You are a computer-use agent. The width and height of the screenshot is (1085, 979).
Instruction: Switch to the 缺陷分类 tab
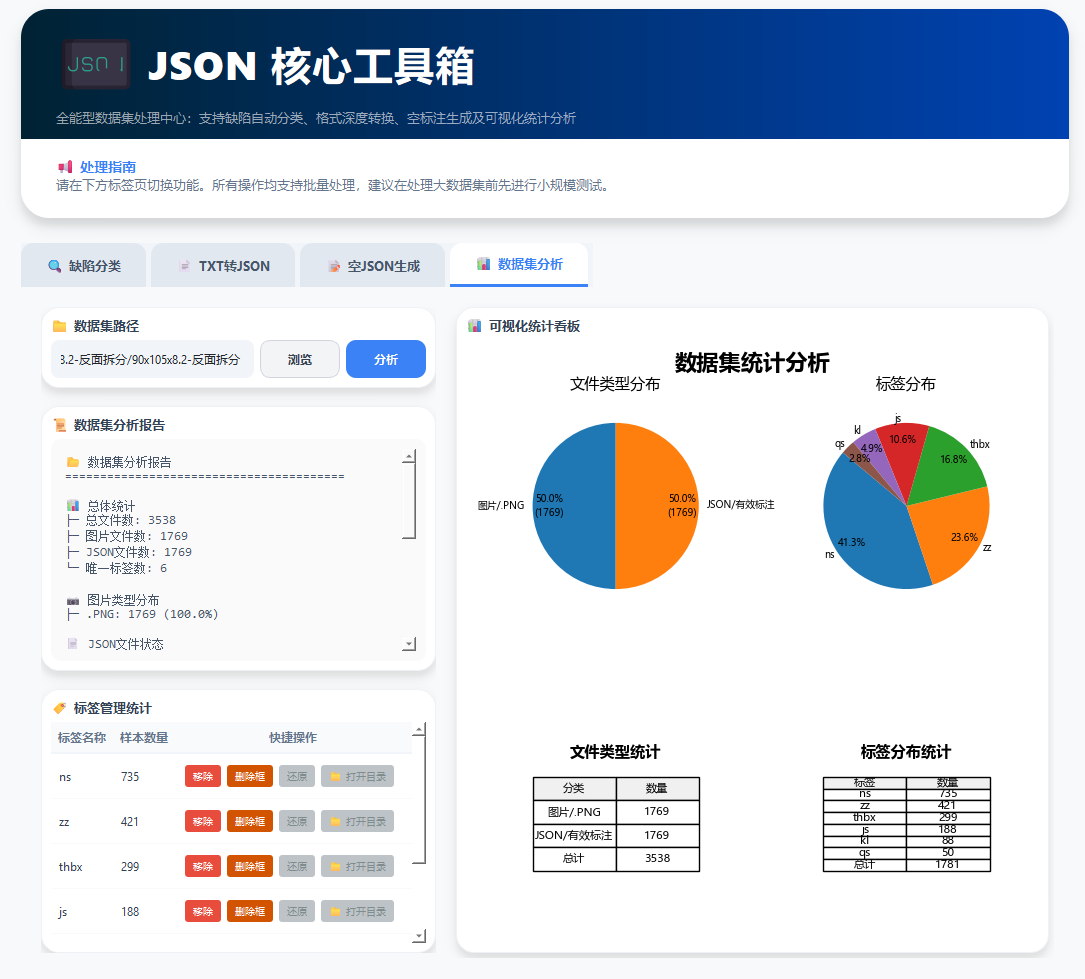pos(84,265)
